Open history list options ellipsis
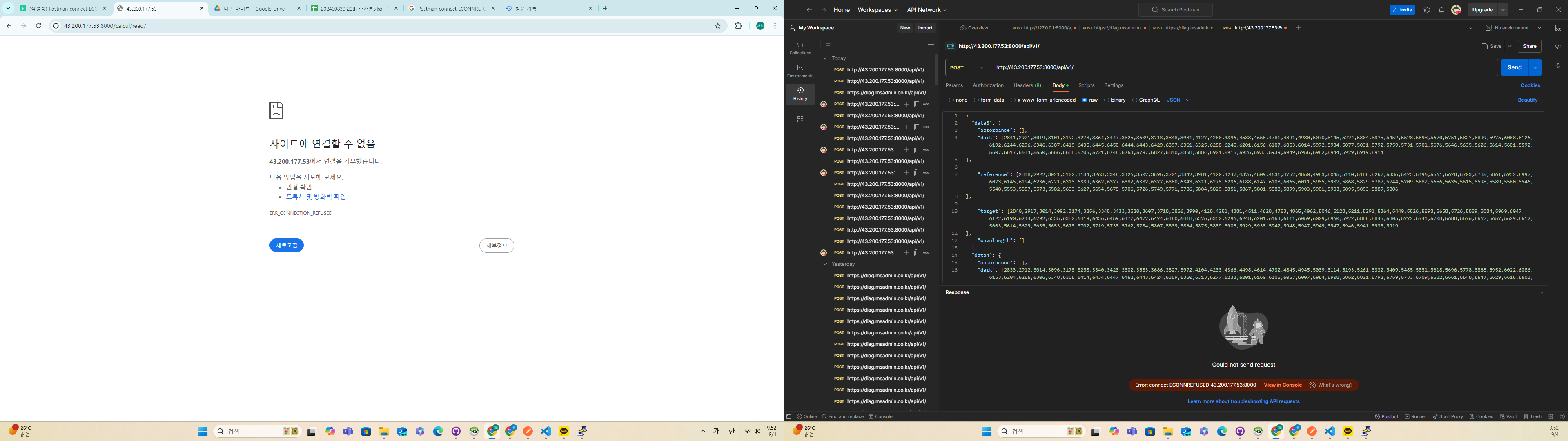 pyautogui.click(x=930, y=45)
